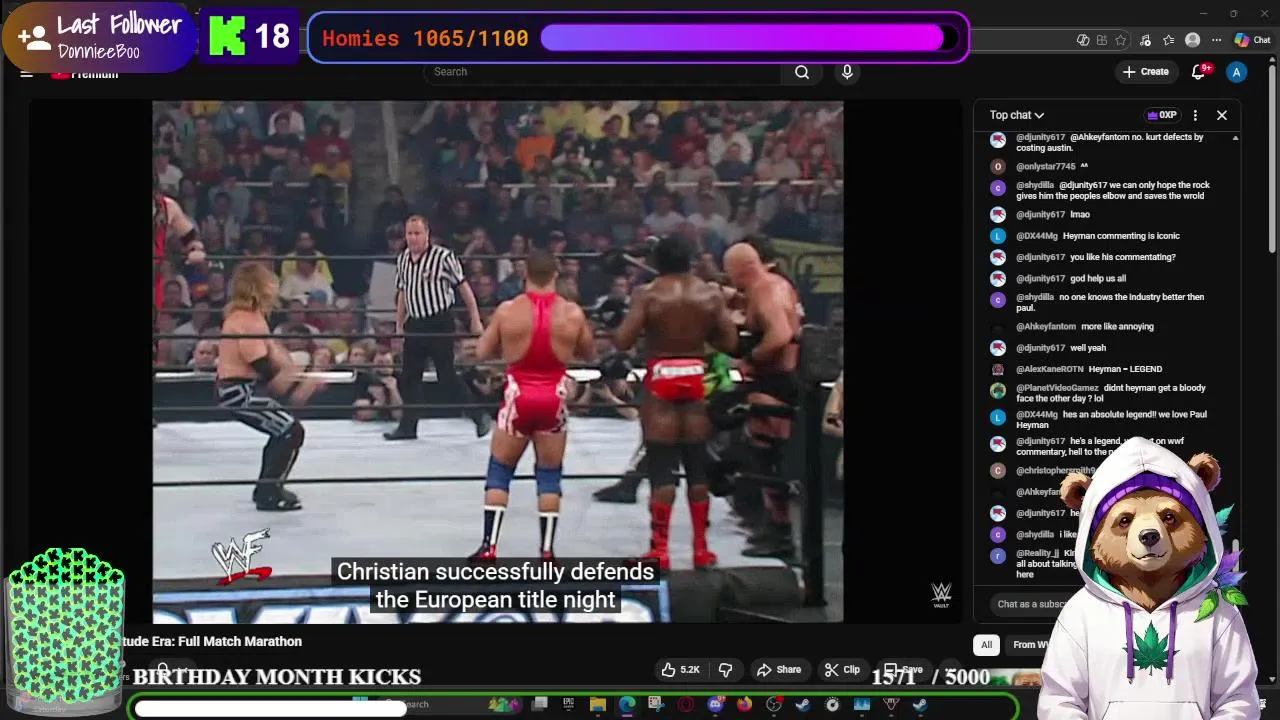Image resolution: width=1280 pixels, height=720 pixels.
Task: Click the Edge browser profile avatar
Action: tap(1192, 40)
